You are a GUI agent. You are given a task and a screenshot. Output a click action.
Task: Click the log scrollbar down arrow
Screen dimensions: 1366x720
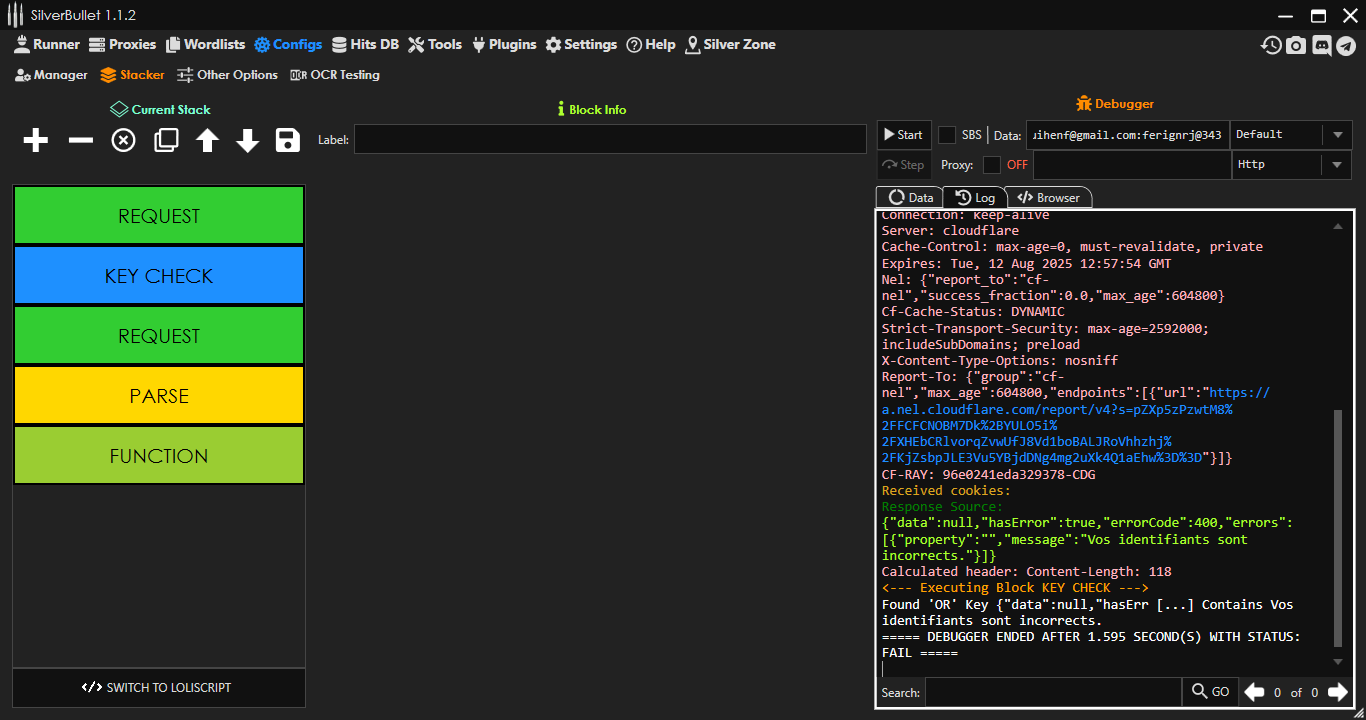coord(1338,662)
